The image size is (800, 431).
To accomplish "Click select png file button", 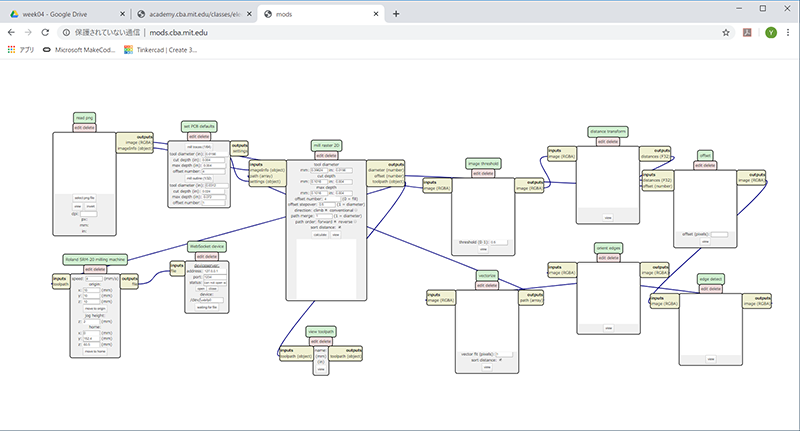I will (84, 198).
